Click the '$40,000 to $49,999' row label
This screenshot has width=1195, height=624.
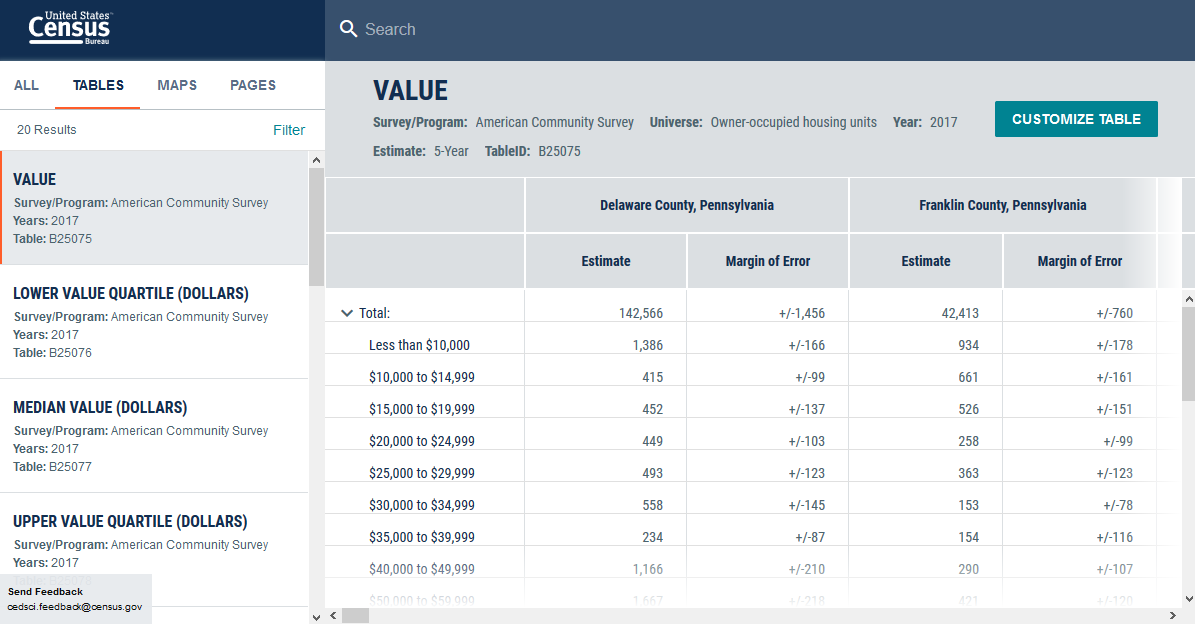(421, 569)
